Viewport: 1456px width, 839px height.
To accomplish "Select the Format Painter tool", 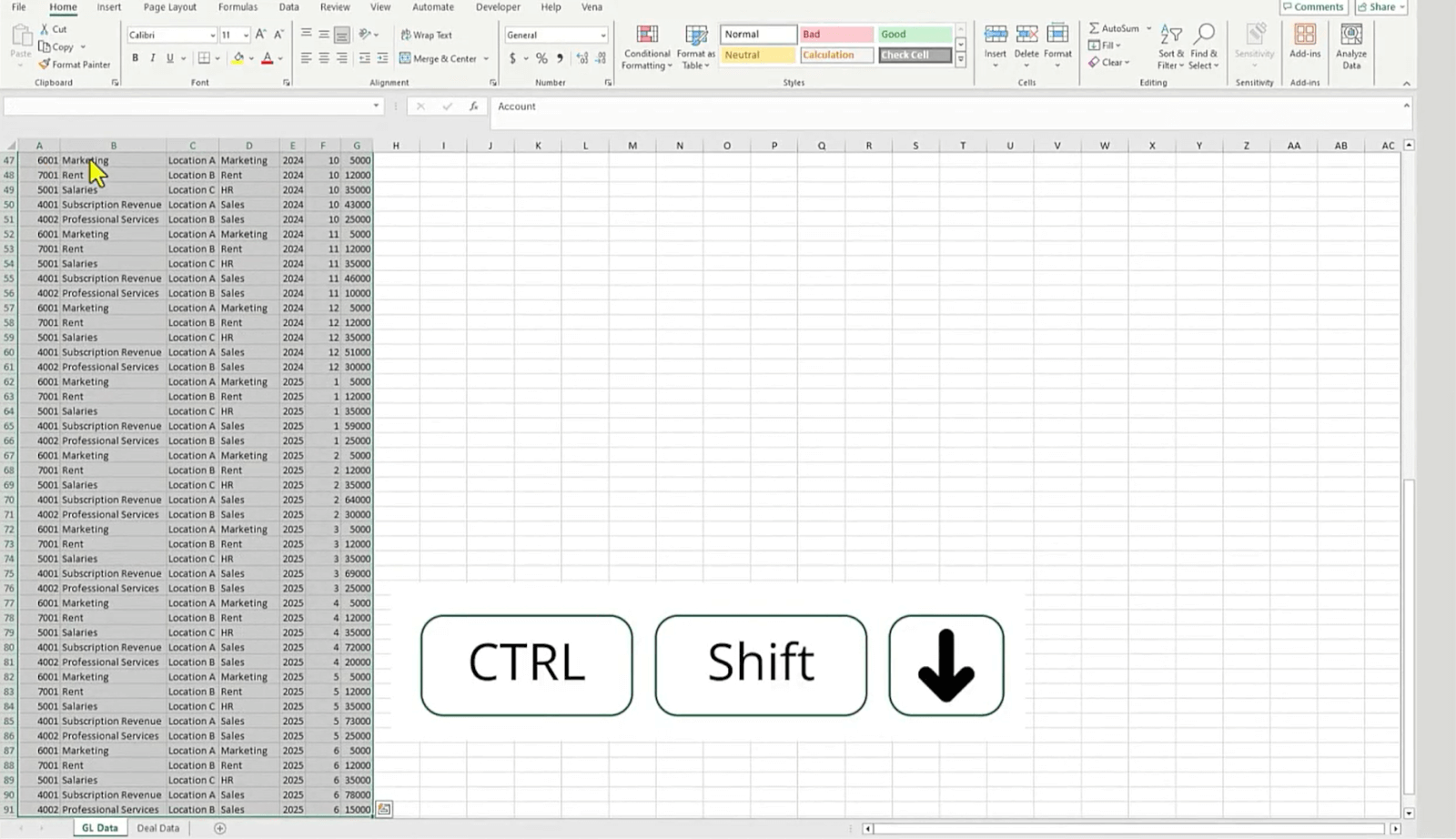I will [x=75, y=65].
